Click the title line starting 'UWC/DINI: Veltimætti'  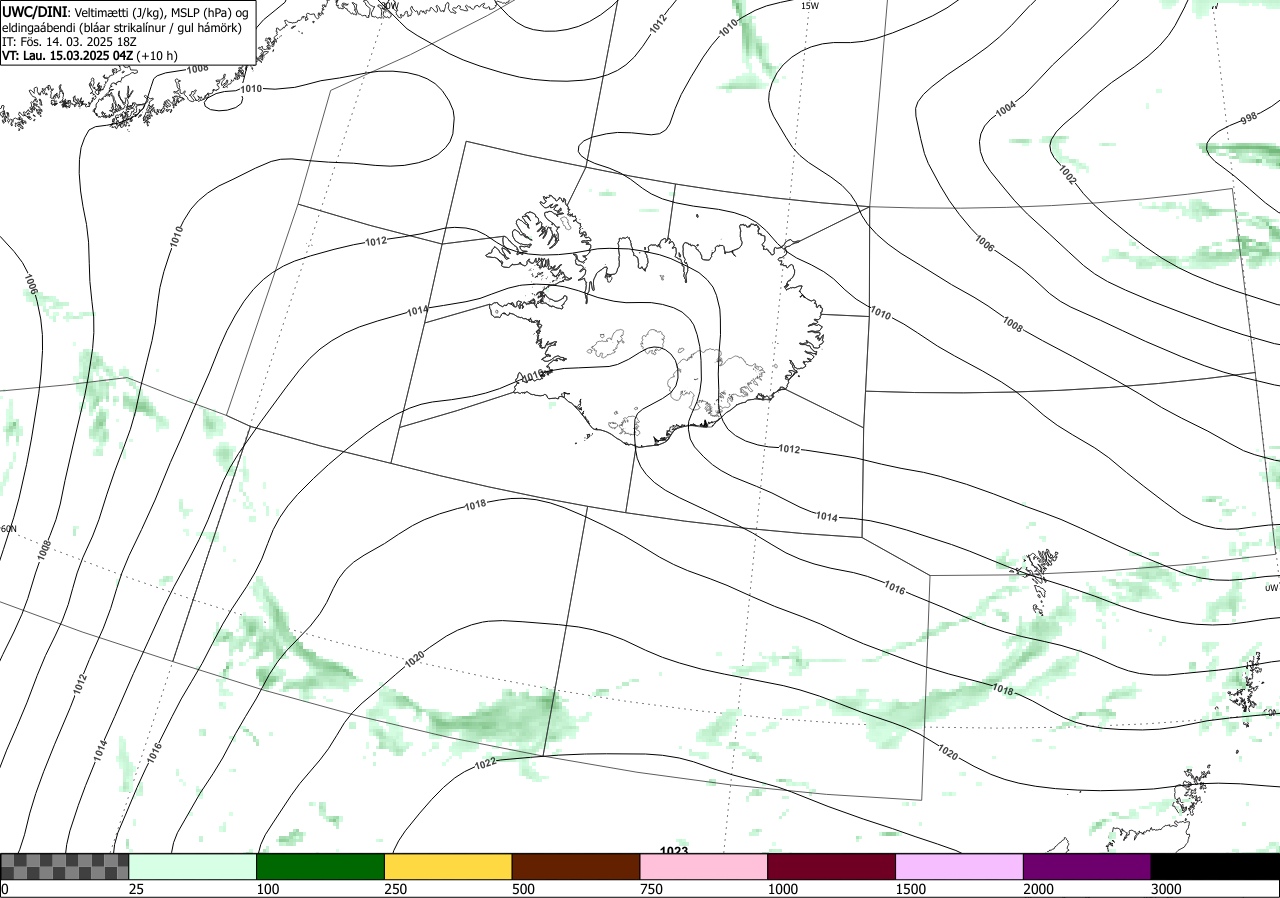click(126, 11)
